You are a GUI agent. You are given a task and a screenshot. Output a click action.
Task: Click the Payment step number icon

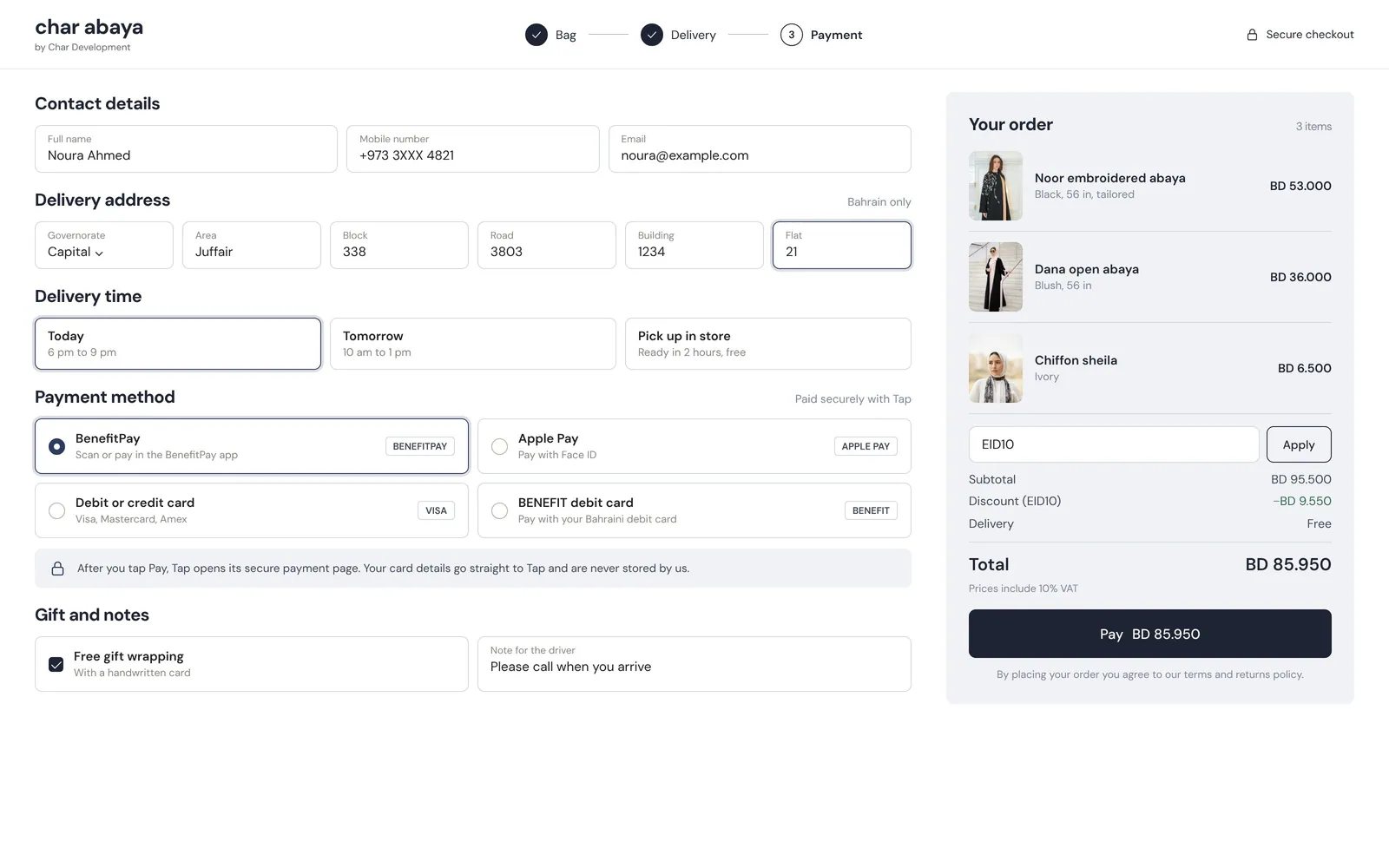(x=791, y=35)
